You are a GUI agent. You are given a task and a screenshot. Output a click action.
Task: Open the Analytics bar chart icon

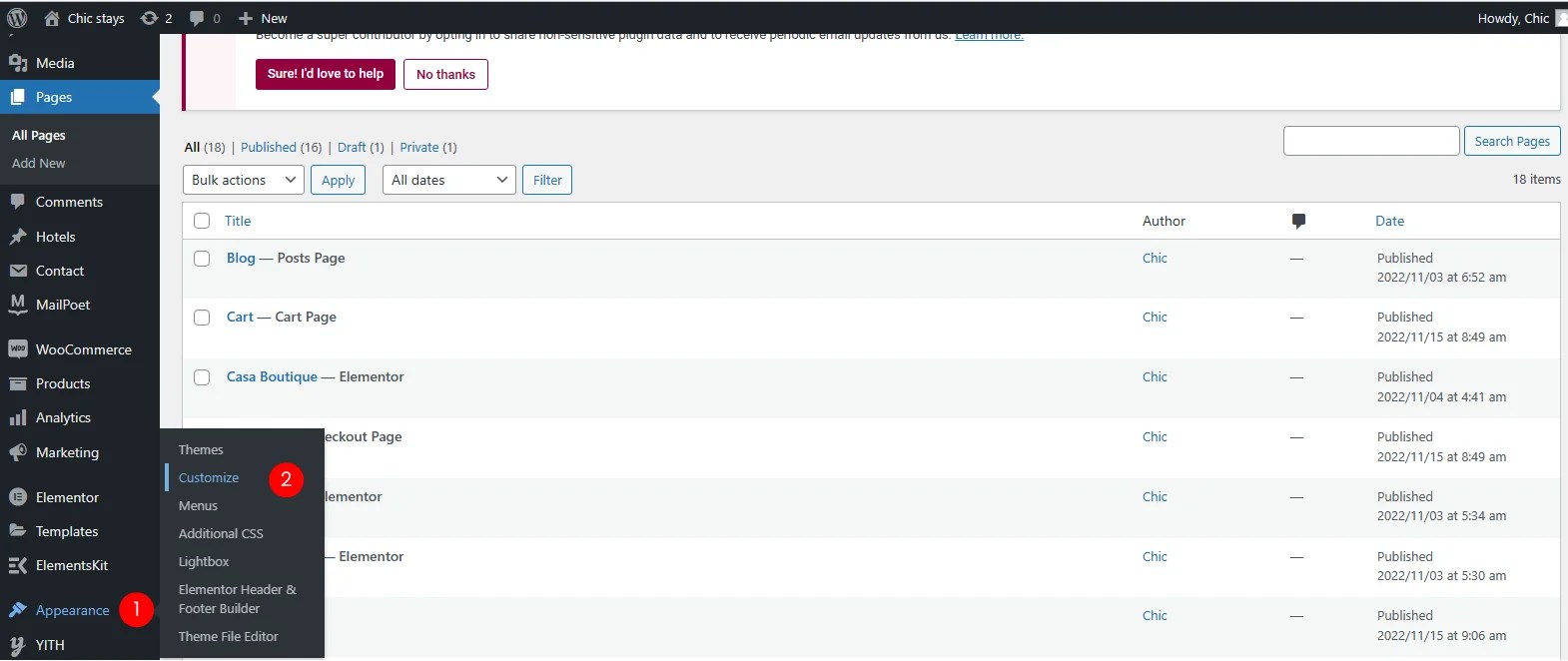click(x=18, y=417)
